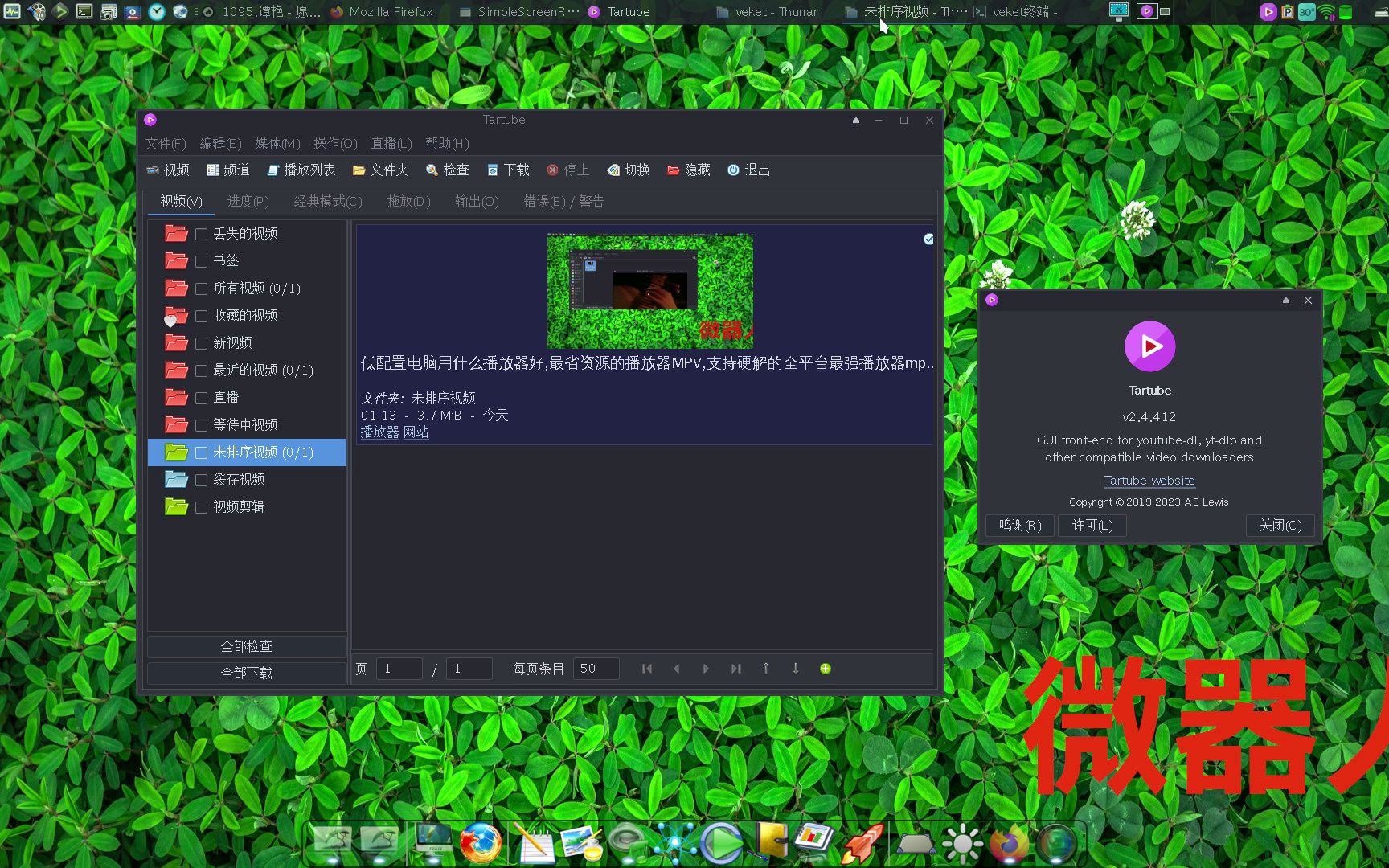Tick the 直播 folder checkbox
Image resolution: width=1389 pixels, height=868 pixels.
click(201, 398)
